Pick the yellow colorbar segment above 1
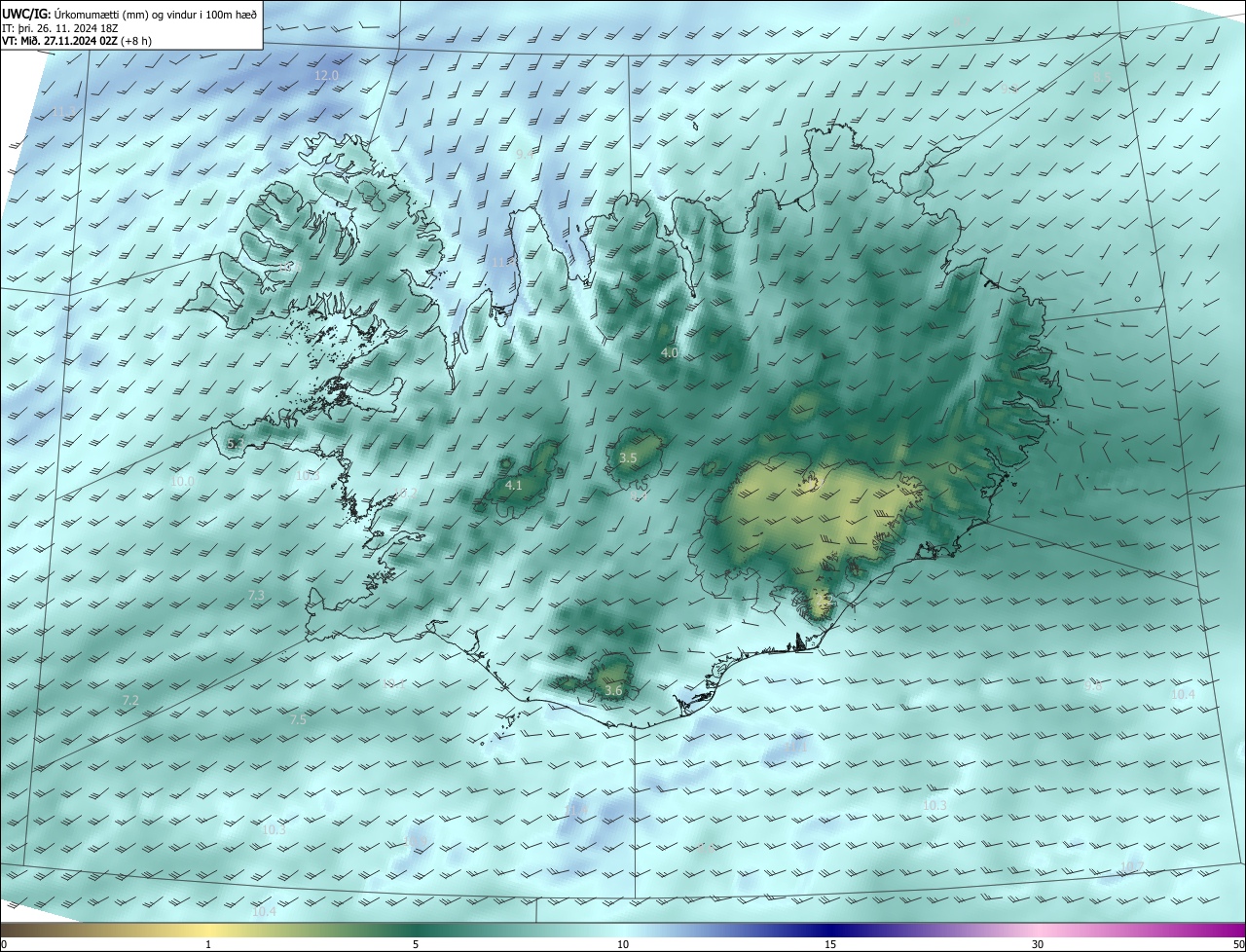The height and width of the screenshot is (952, 1246). point(208,930)
